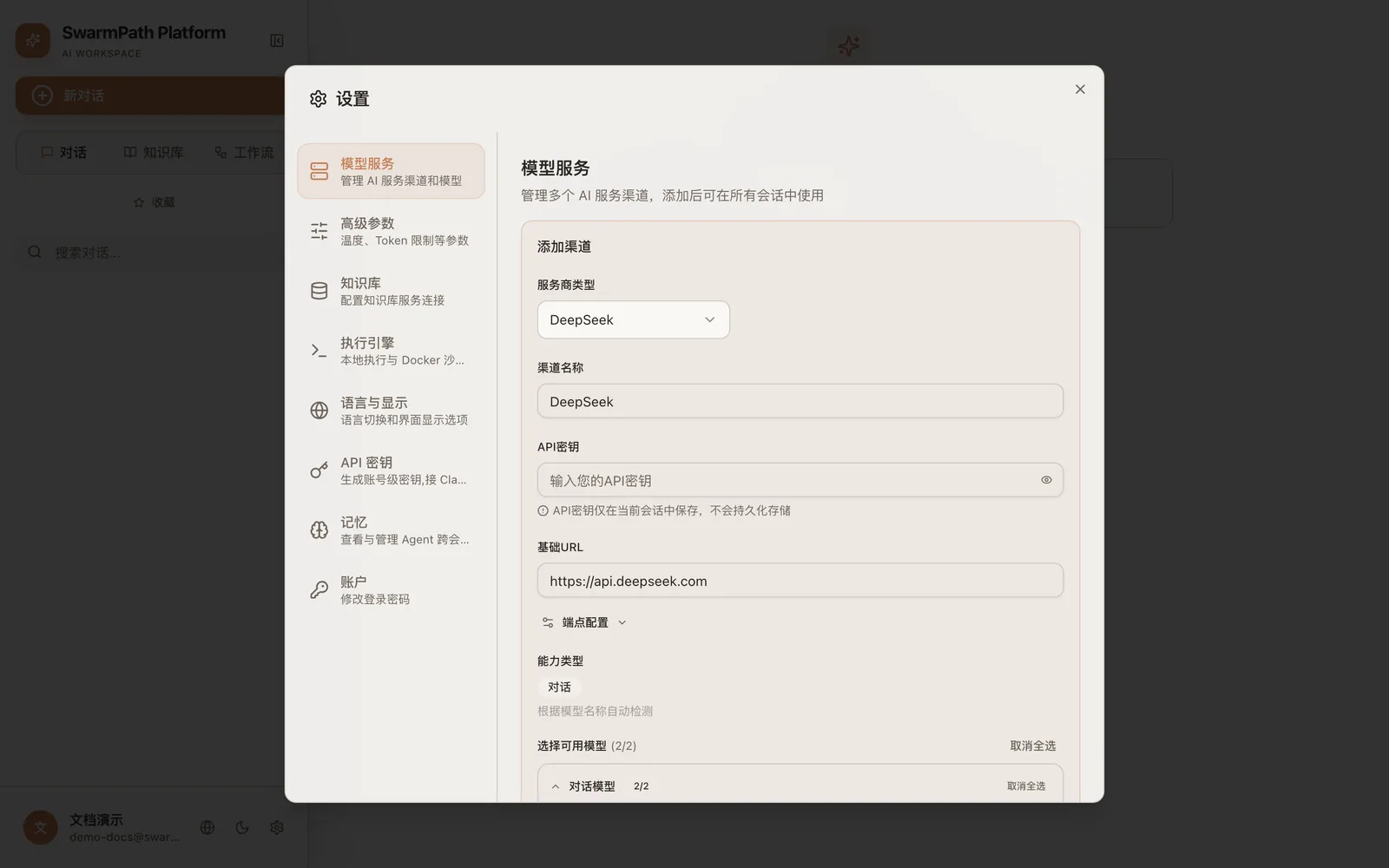Click the 添加渠道 heading text
Screen dimensions: 1389x868
pyautogui.click(x=564, y=247)
